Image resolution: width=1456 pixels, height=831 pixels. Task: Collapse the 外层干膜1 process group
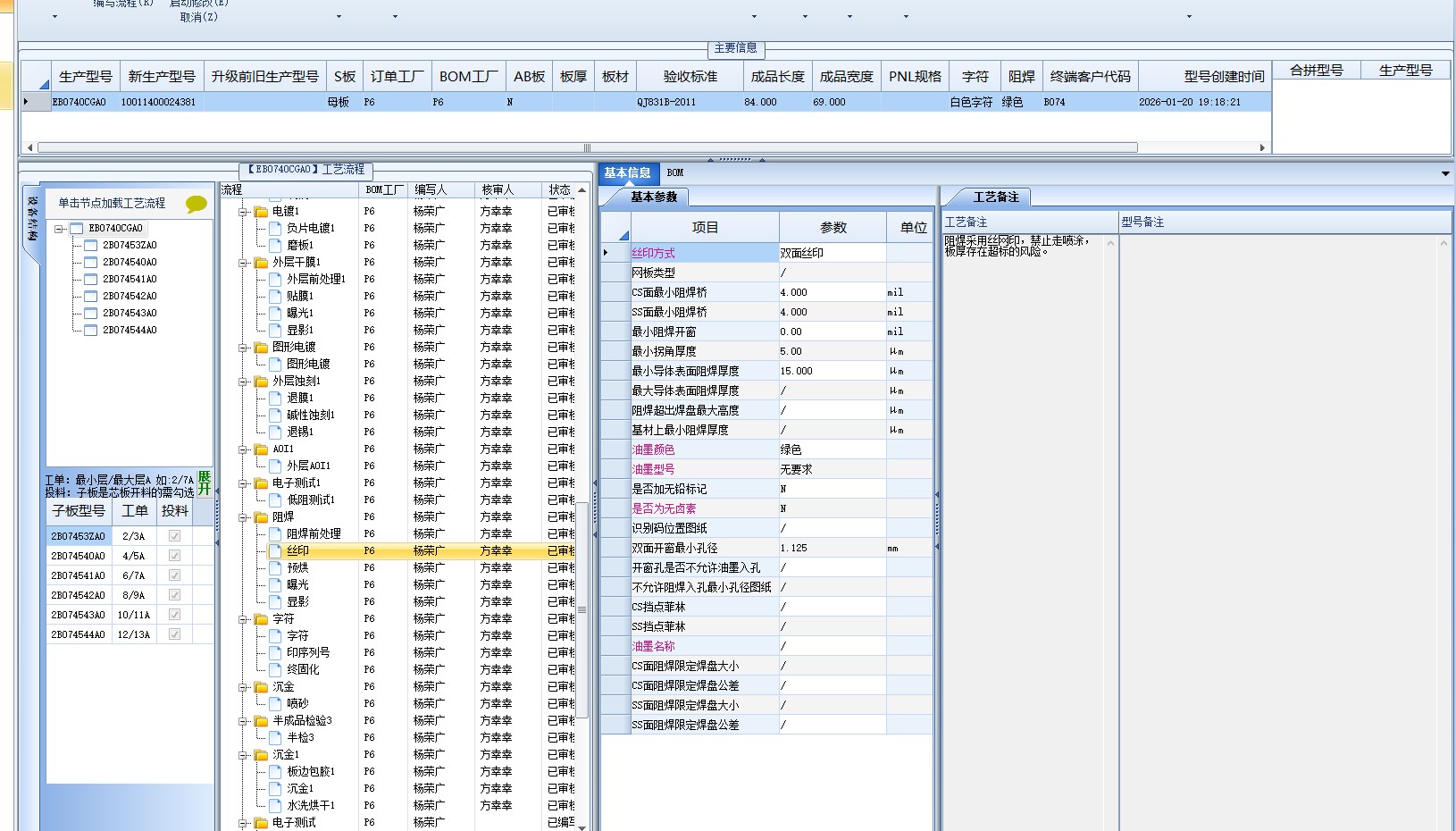243,263
